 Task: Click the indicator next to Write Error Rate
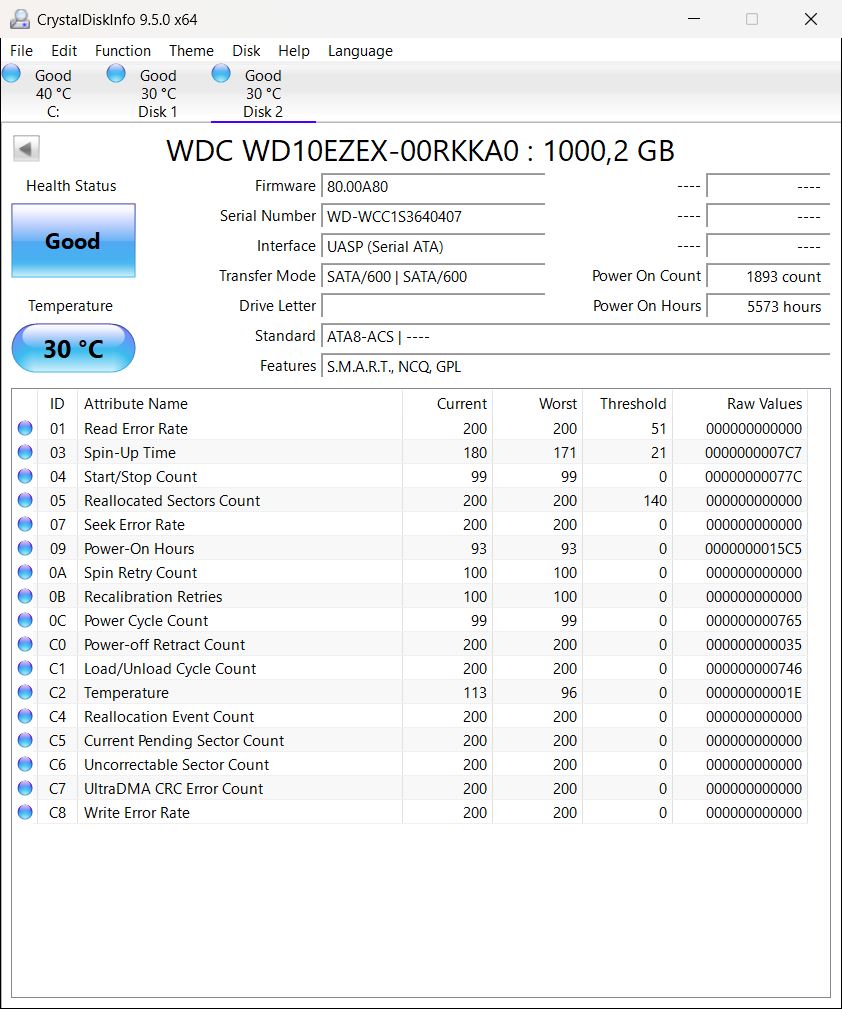click(x=24, y=812)
